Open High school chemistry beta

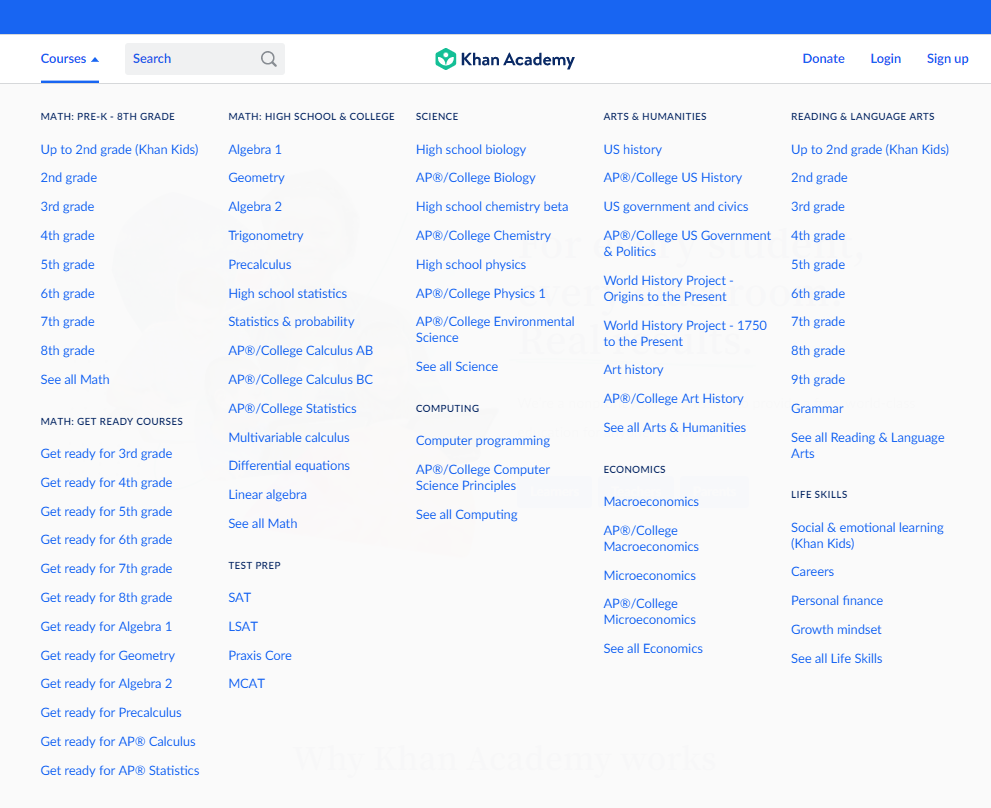(492, 207)
